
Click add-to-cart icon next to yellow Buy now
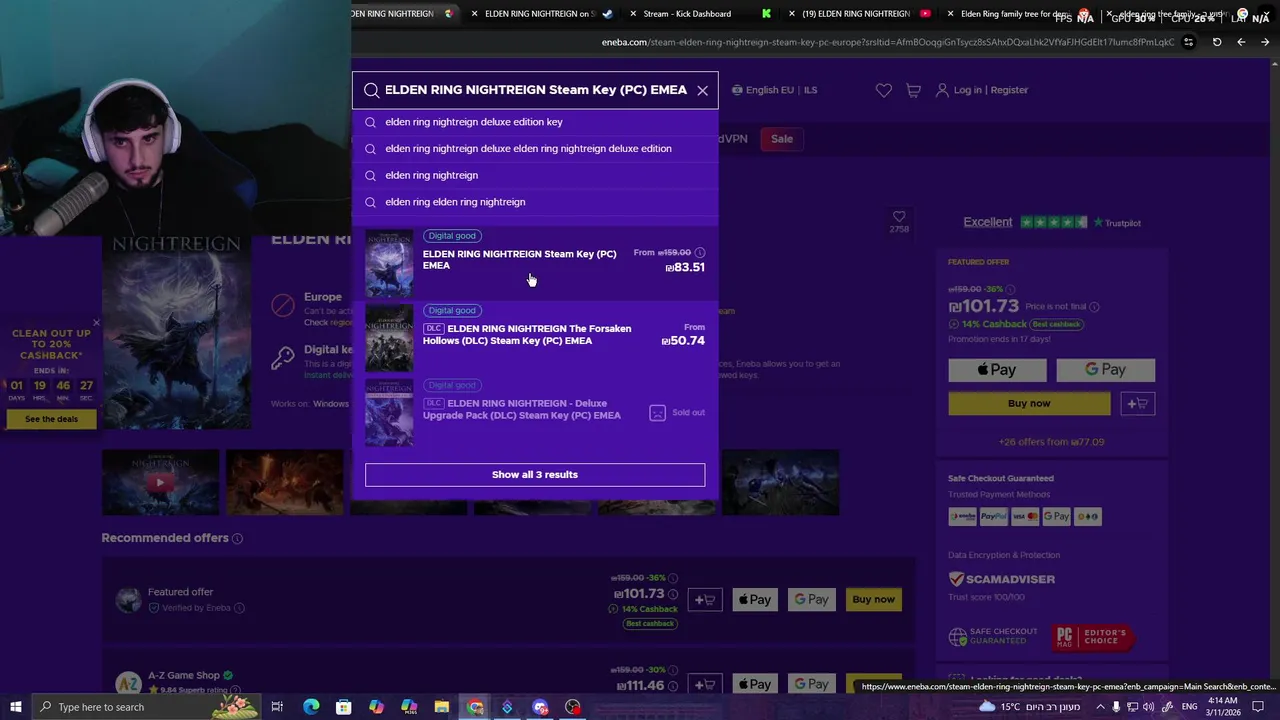[x=1137, y=403]
